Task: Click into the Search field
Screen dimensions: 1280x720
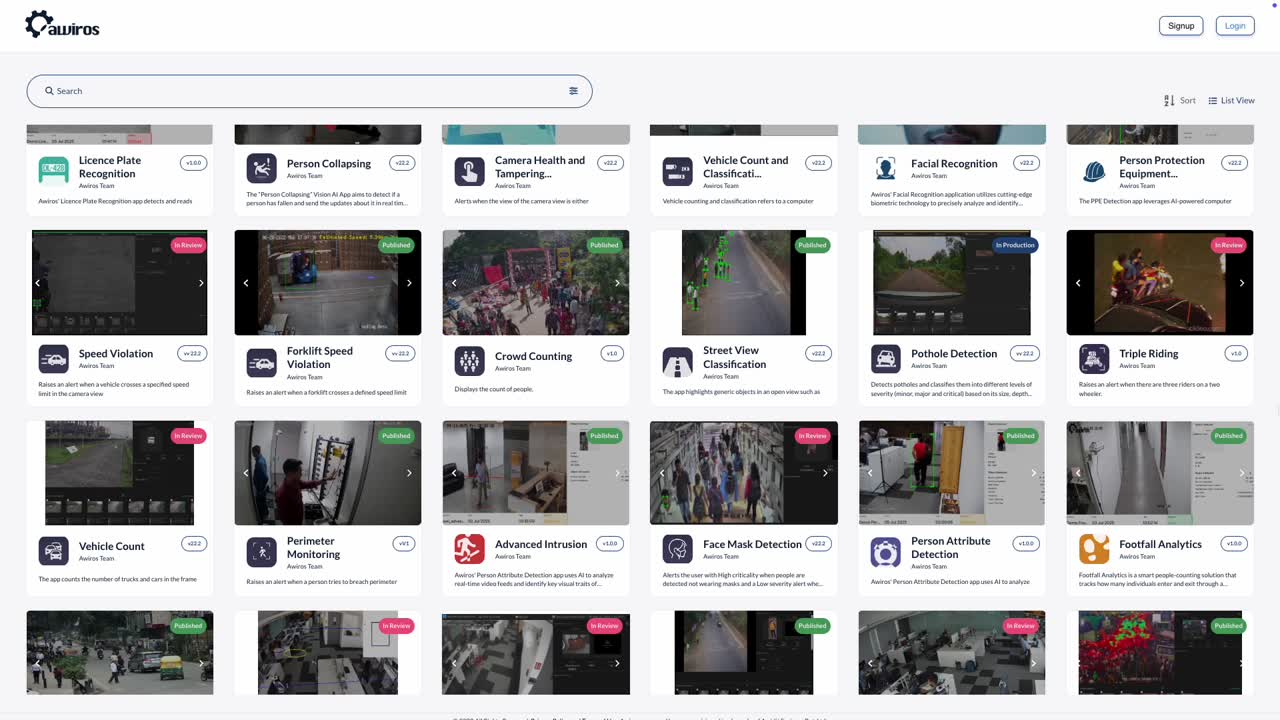Action: [x=300, y=91]
